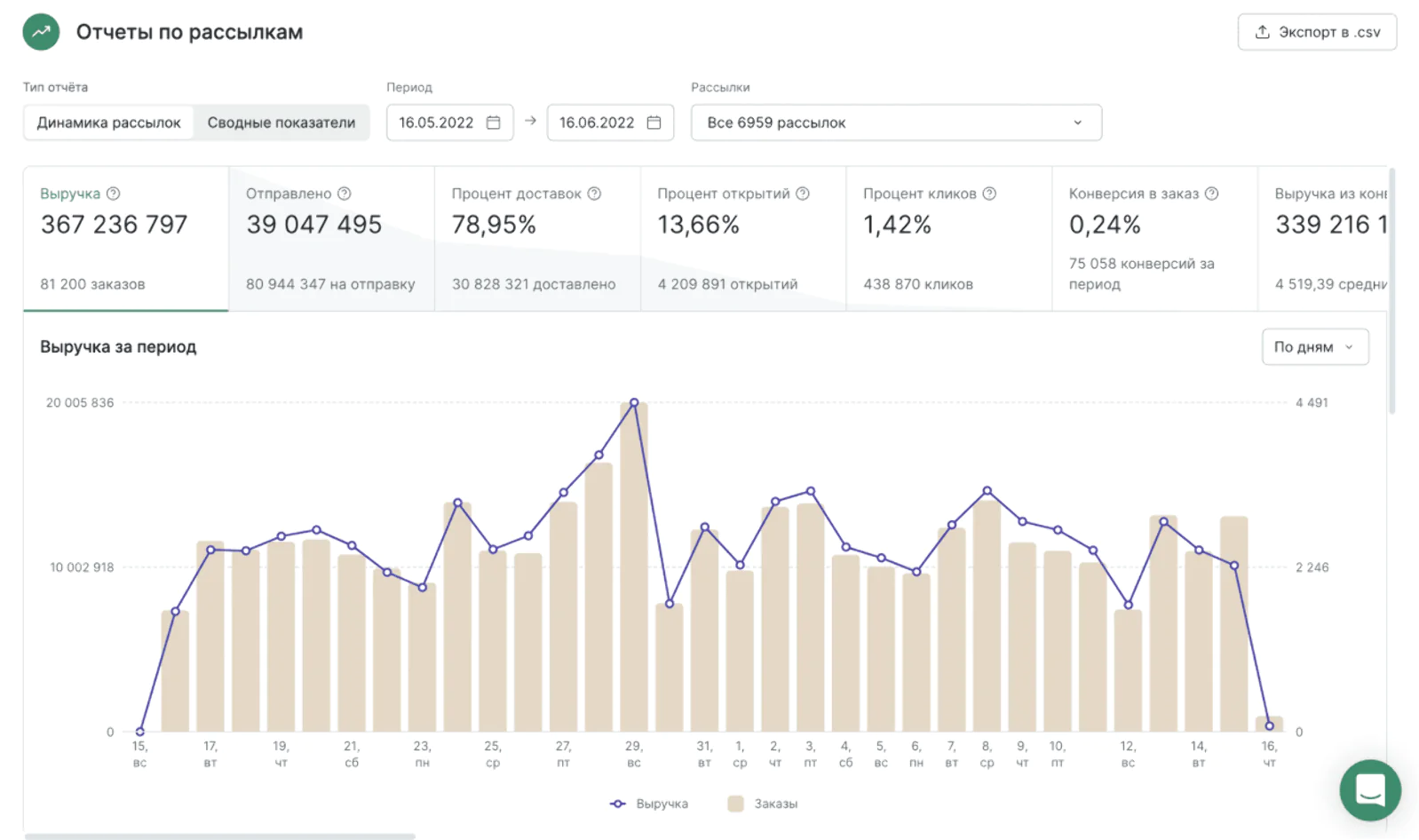Click the 80 944 347 на отправку text

click(330, 284)
